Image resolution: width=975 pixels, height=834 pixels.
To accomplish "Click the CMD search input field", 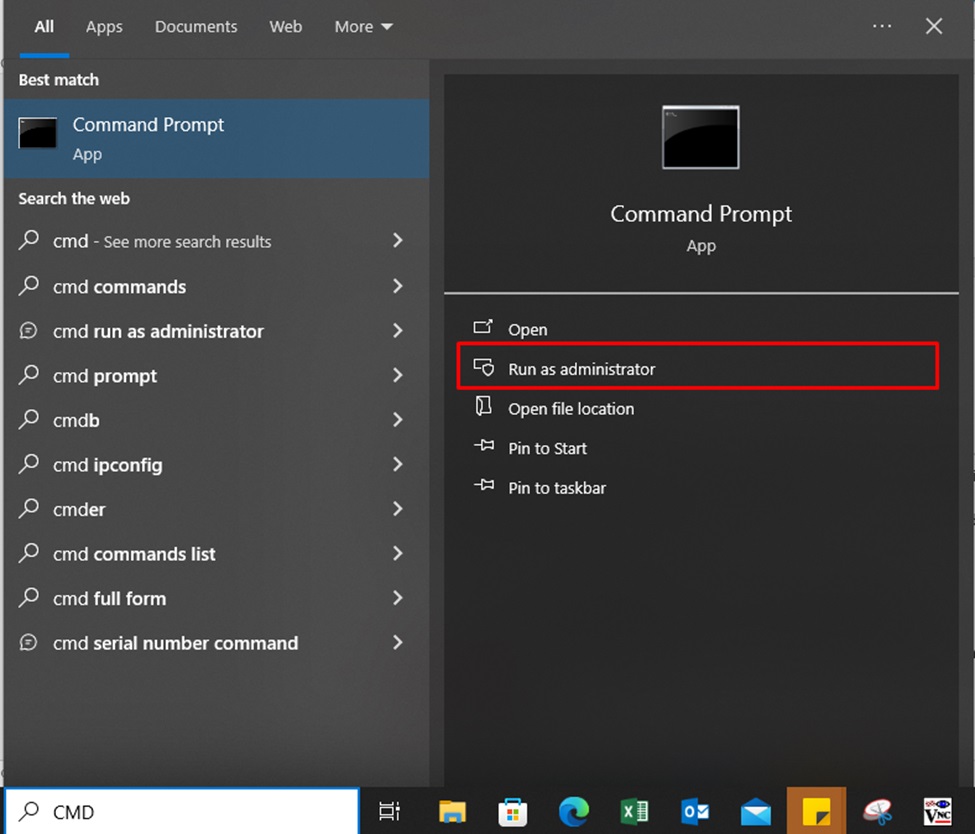I will point(180,811).
